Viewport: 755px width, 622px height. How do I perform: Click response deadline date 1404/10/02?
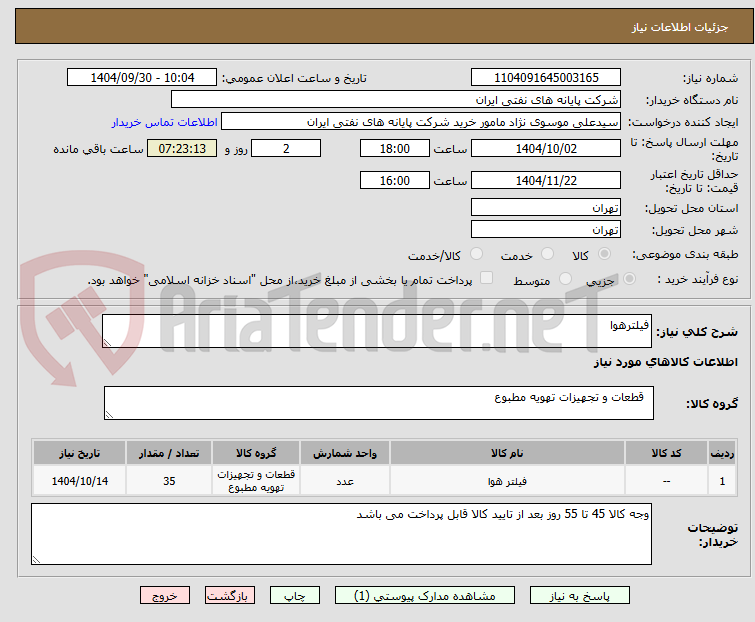546,148
